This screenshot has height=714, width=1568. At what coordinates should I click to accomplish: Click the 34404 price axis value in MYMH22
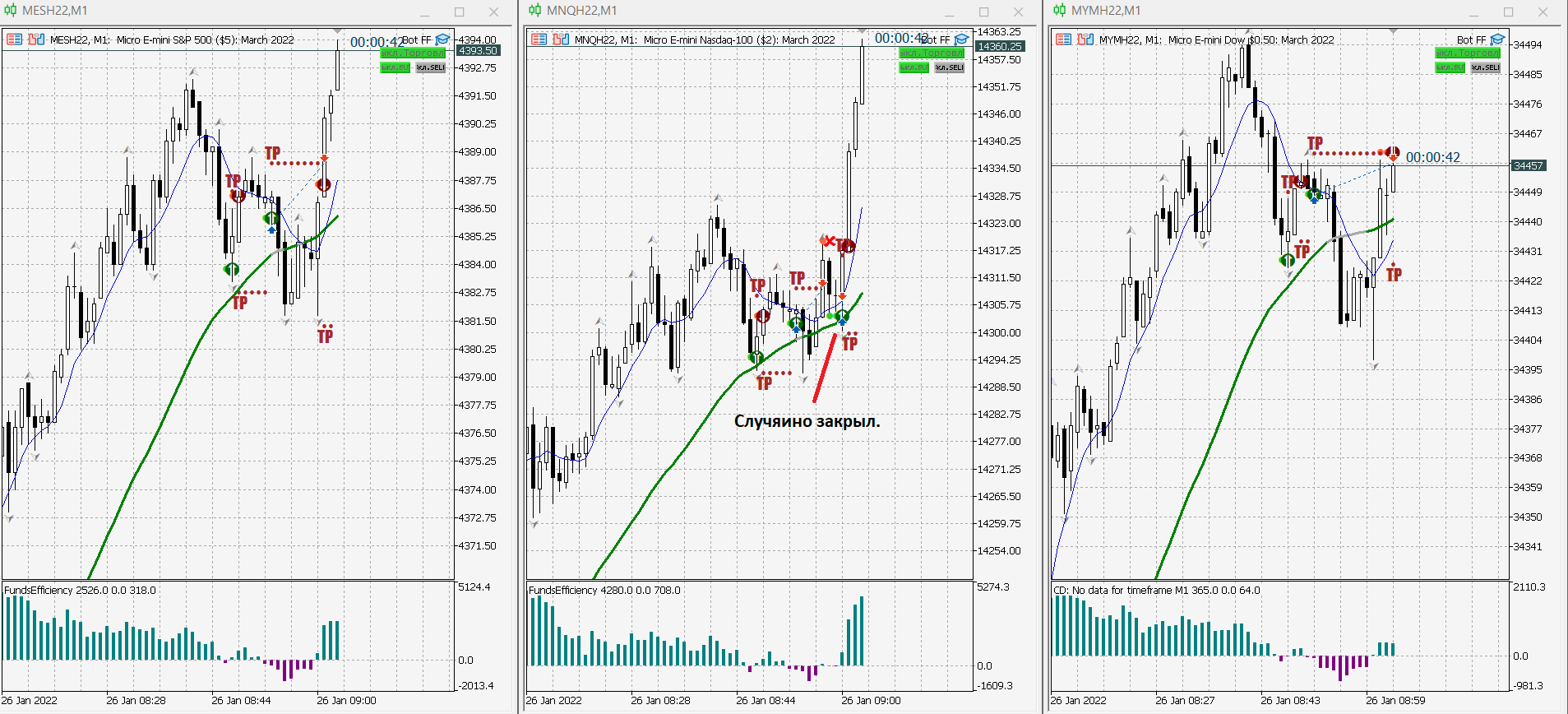[x=1528, y=340]
